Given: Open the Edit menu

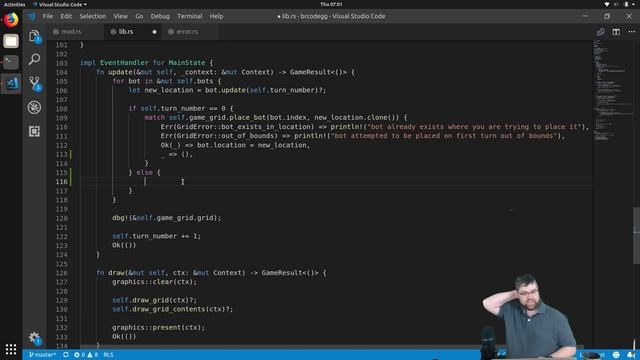Looking at the screenshot, I should click(x=66, y=16).
